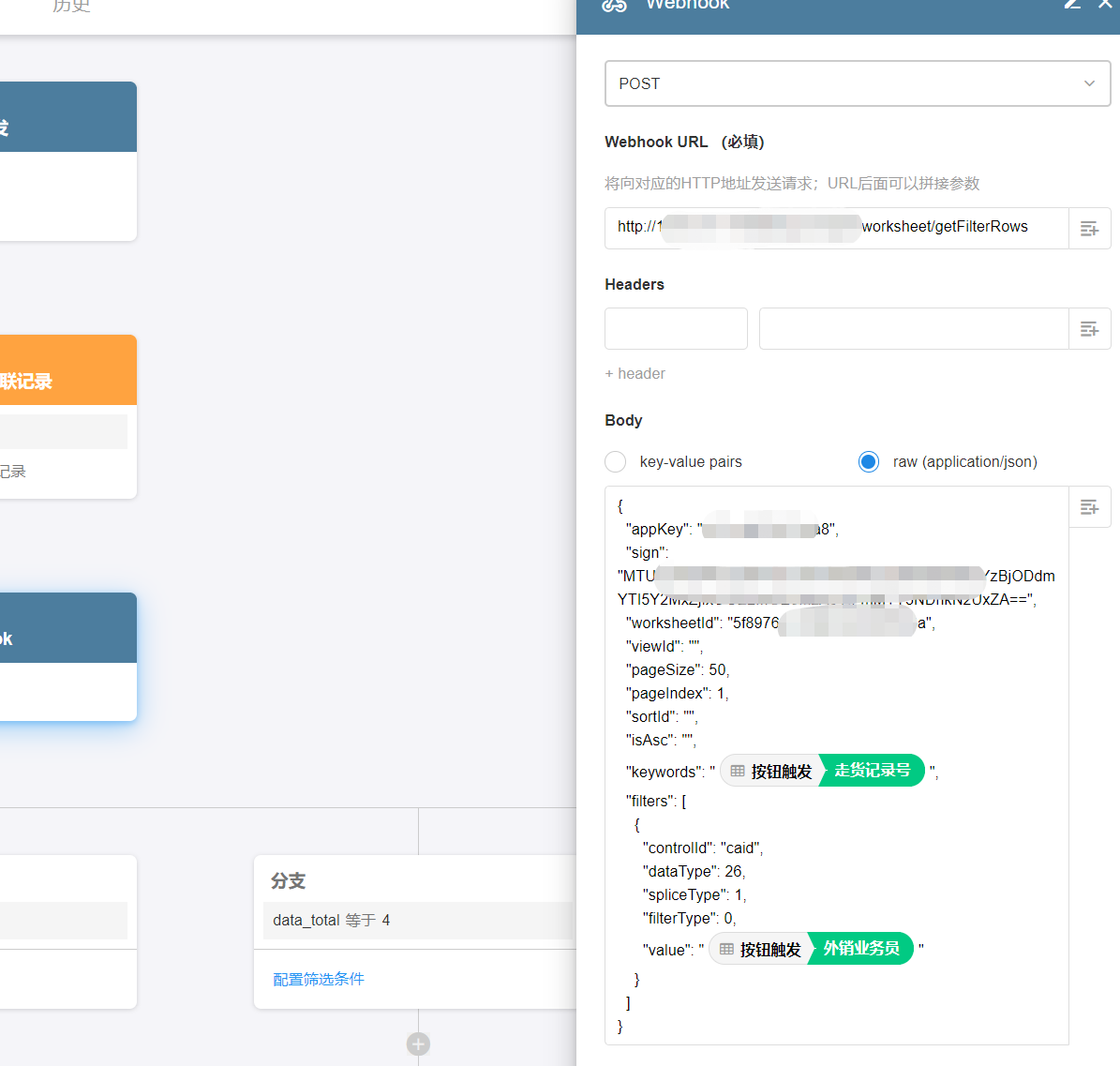Screen dimensions: 1120x1066
Task: Add a node with the plus button
Action: (419, 1043)
